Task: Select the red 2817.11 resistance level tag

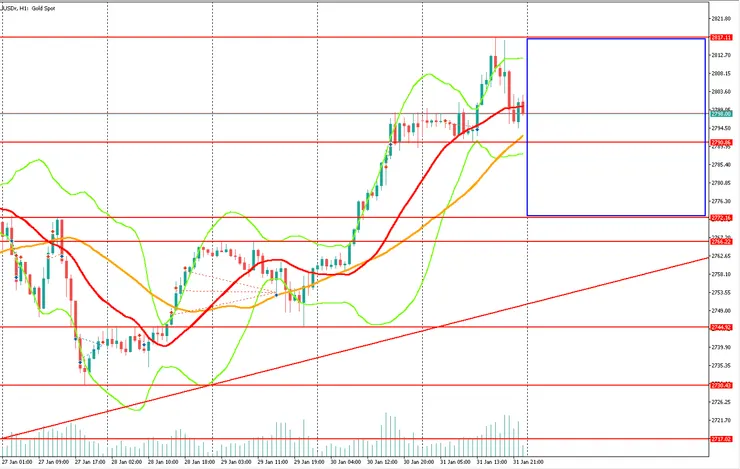Action: (x=721, y=37)
